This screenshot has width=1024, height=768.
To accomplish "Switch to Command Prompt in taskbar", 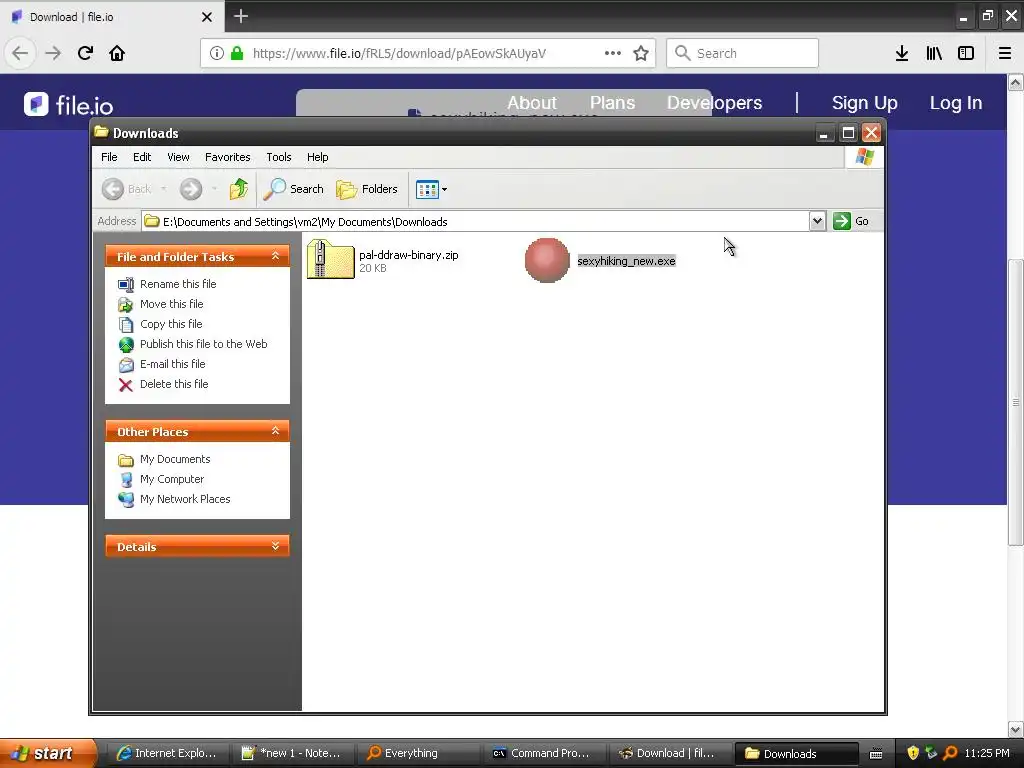I will coord(543,754).
